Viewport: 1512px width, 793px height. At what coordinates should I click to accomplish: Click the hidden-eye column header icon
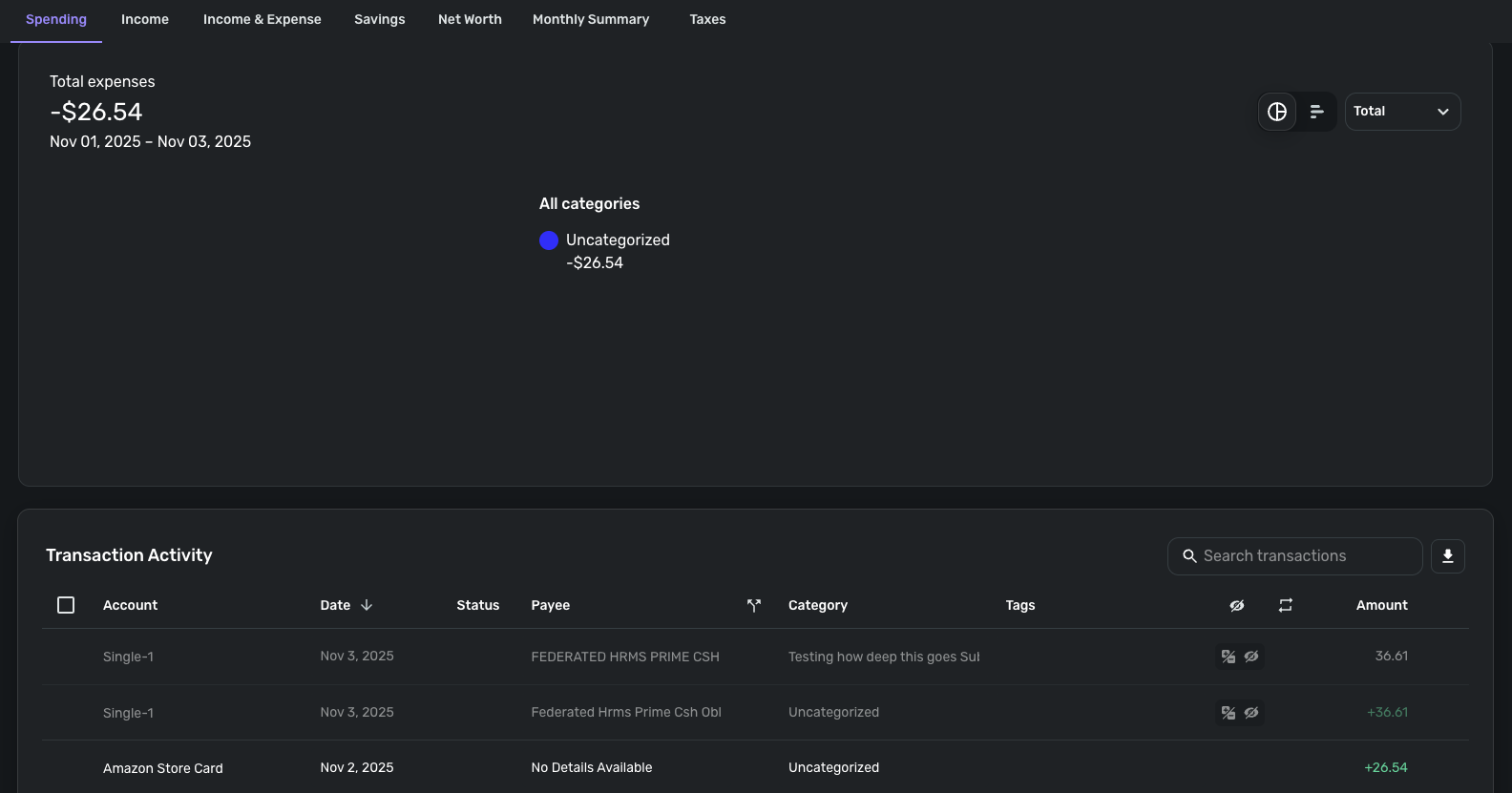pyautogui.click(x=1237, y=605)
